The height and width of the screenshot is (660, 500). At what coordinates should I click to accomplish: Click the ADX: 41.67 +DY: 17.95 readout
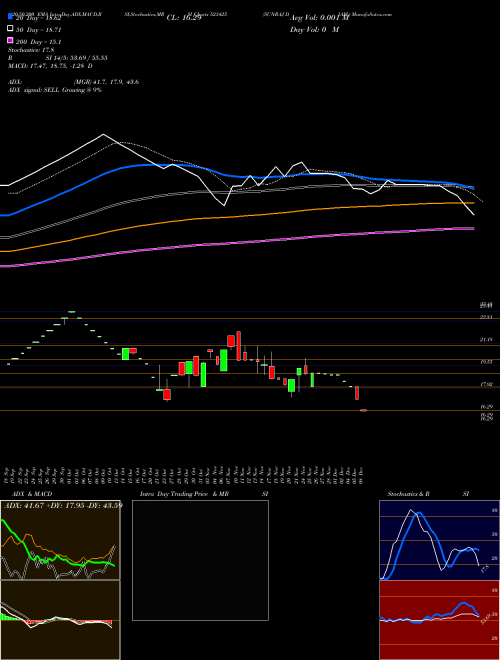(63, 505)
